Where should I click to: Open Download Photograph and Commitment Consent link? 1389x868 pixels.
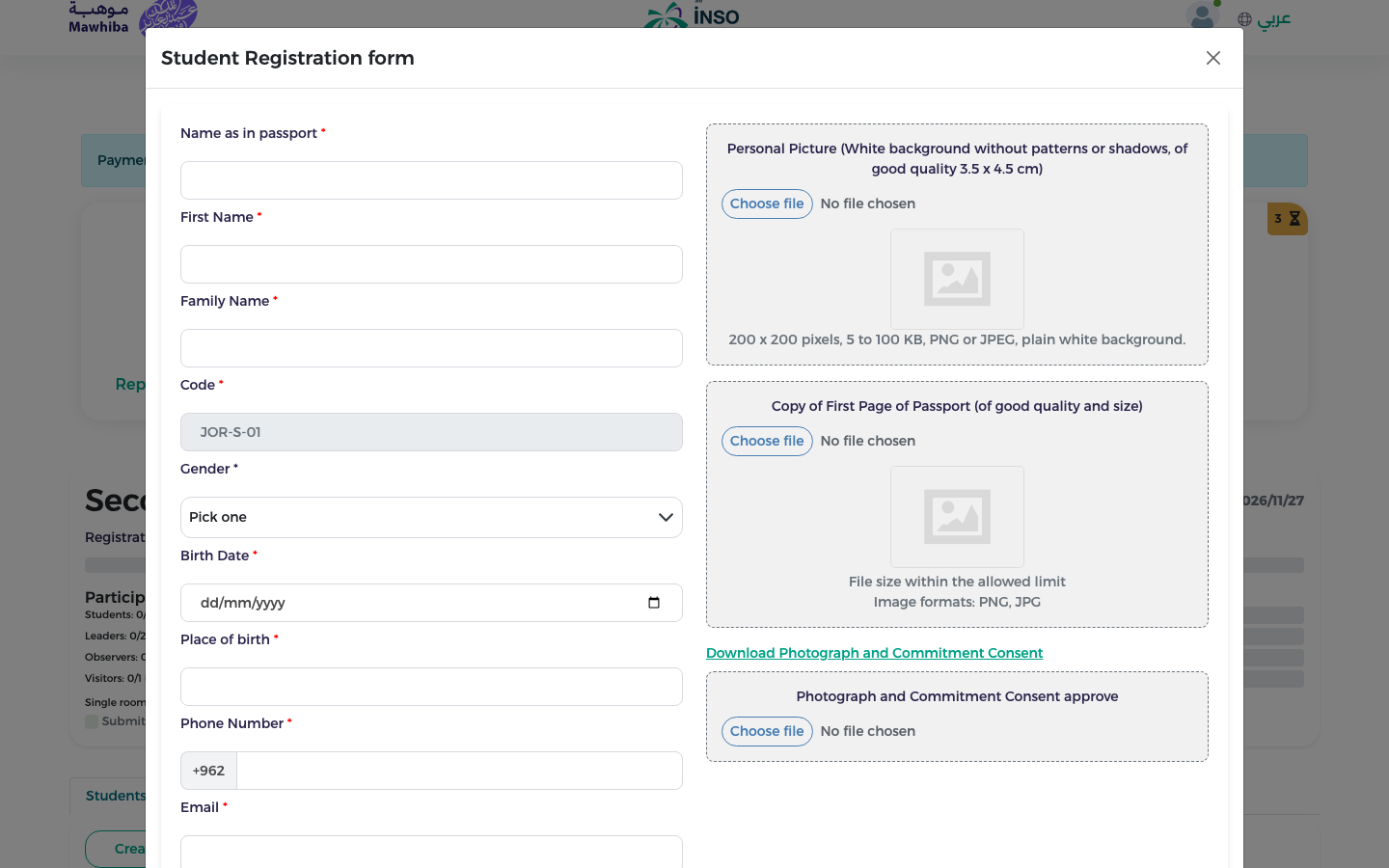[x=874, y=653]
